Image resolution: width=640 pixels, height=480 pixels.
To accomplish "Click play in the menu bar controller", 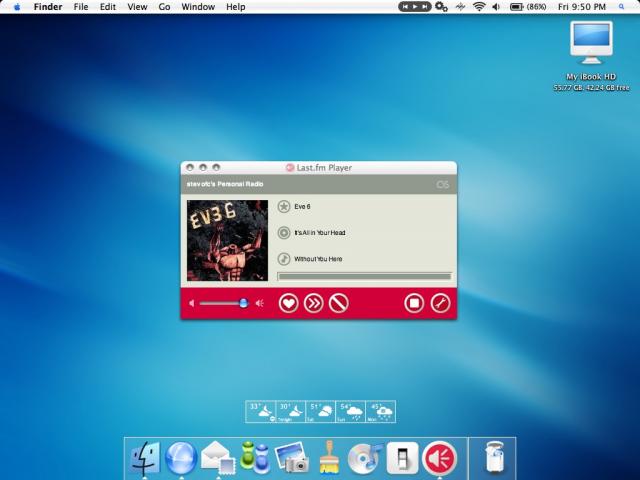I will click(415, 7).
